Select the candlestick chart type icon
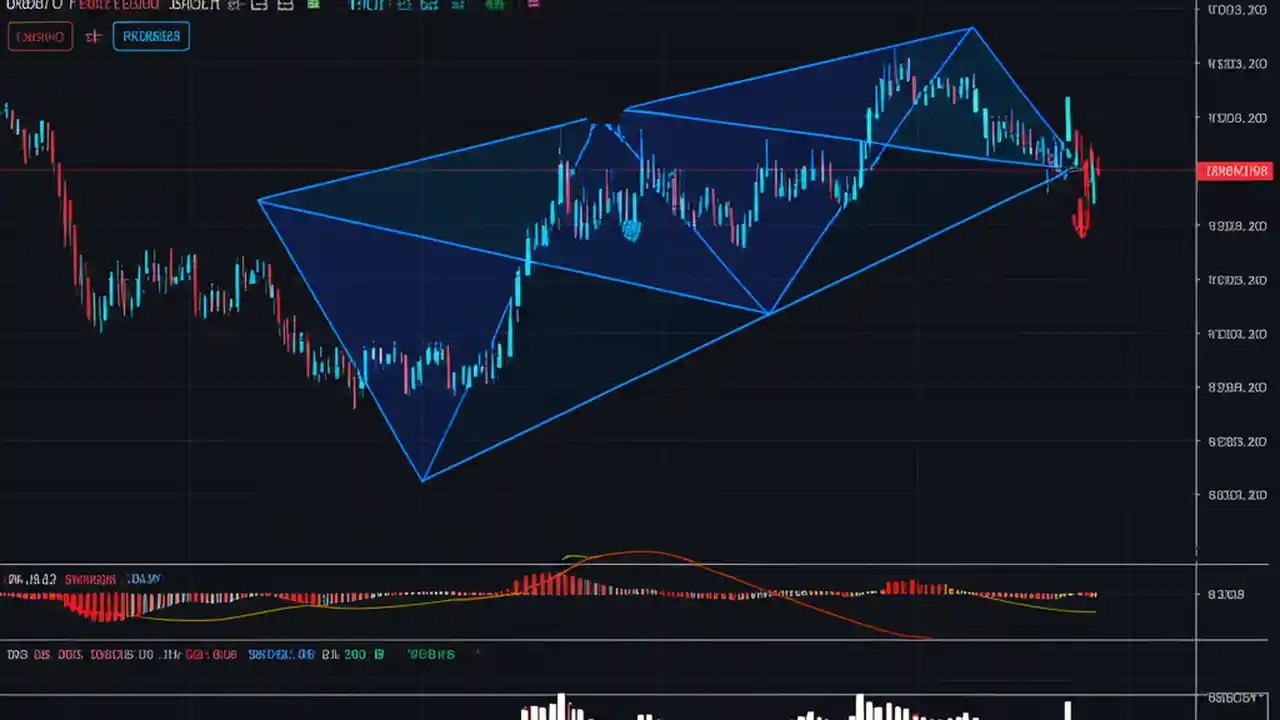1280x720 pixels. [235, 5]
